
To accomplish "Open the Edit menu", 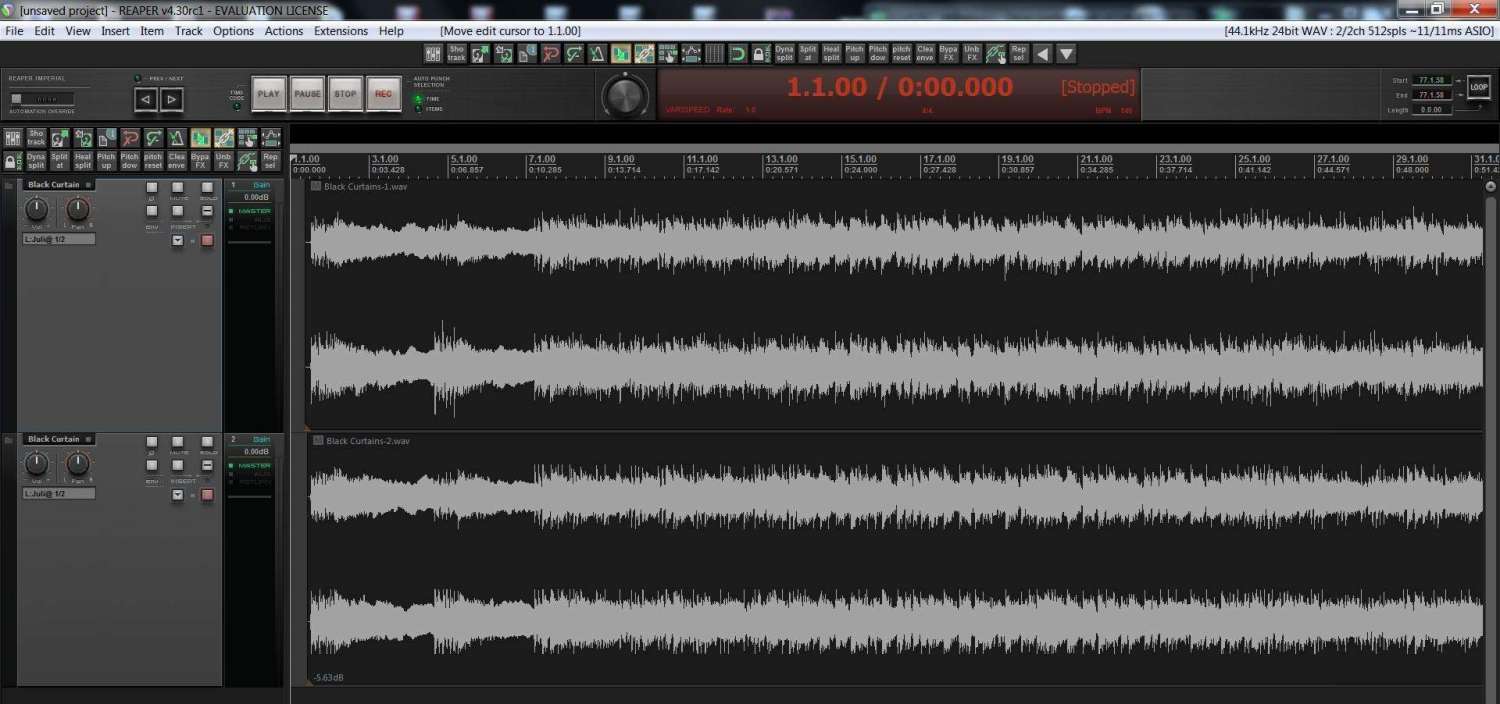I will pos(45,31).
